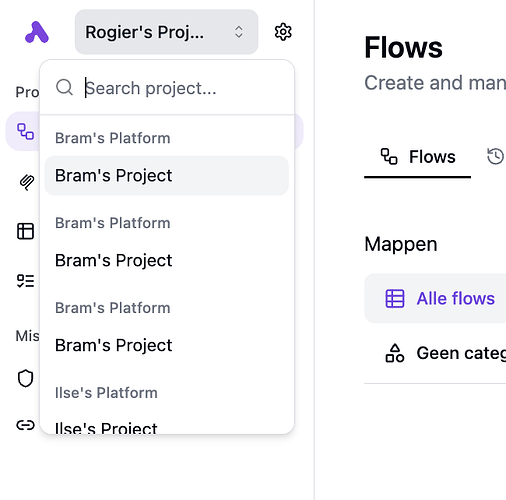
Task: Switch to the Flows tab
Action: 418,157
